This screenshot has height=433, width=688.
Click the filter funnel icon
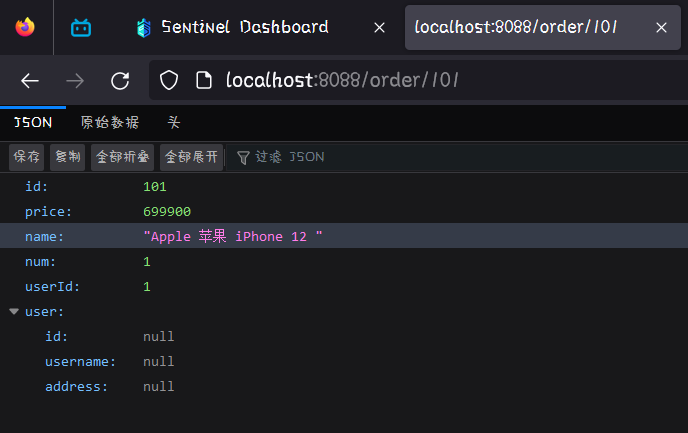coord(243,157)
